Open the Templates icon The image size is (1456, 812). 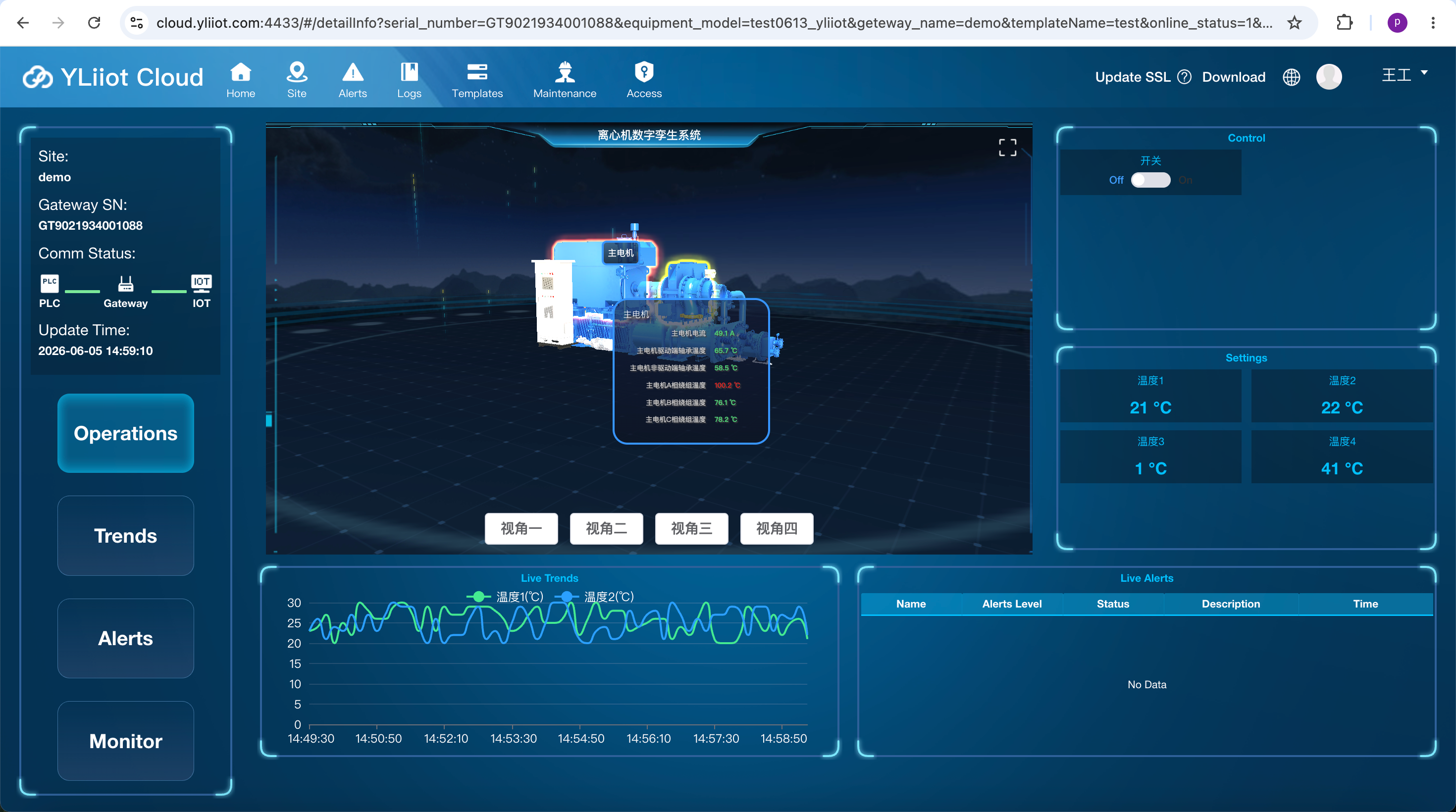[477, 72]
